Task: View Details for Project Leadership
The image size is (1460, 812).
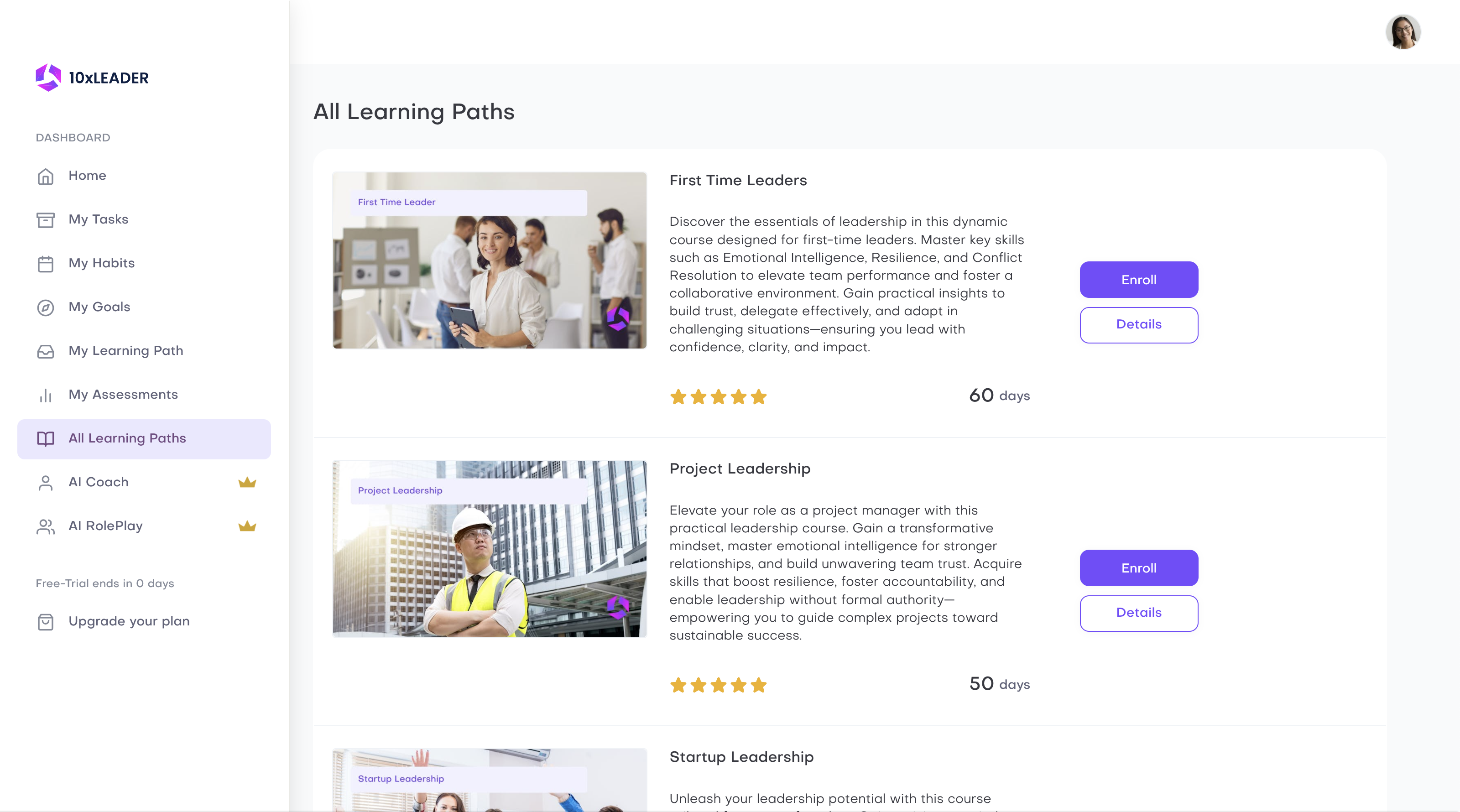Action: coord(1139,613)
